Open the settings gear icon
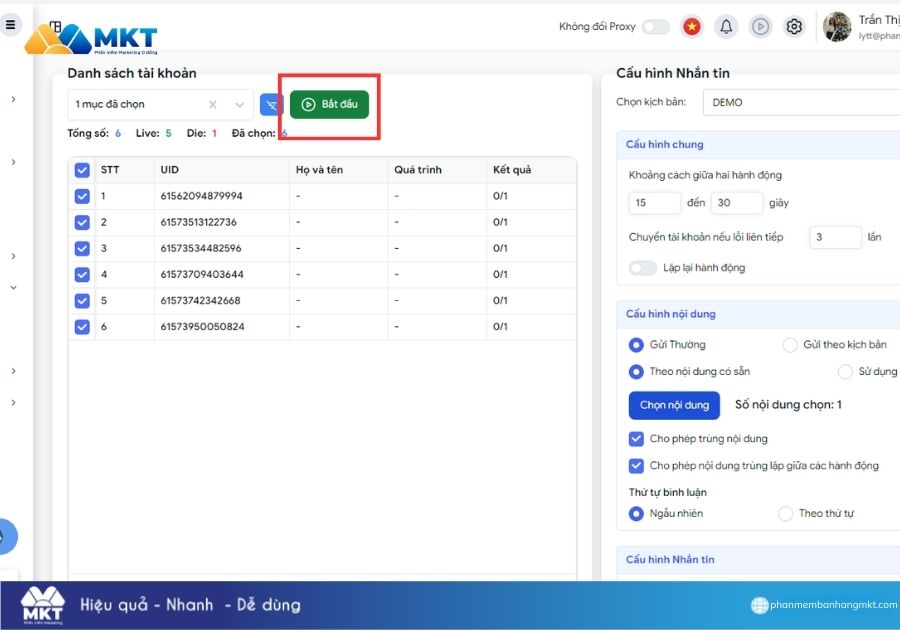 point(794,26)
